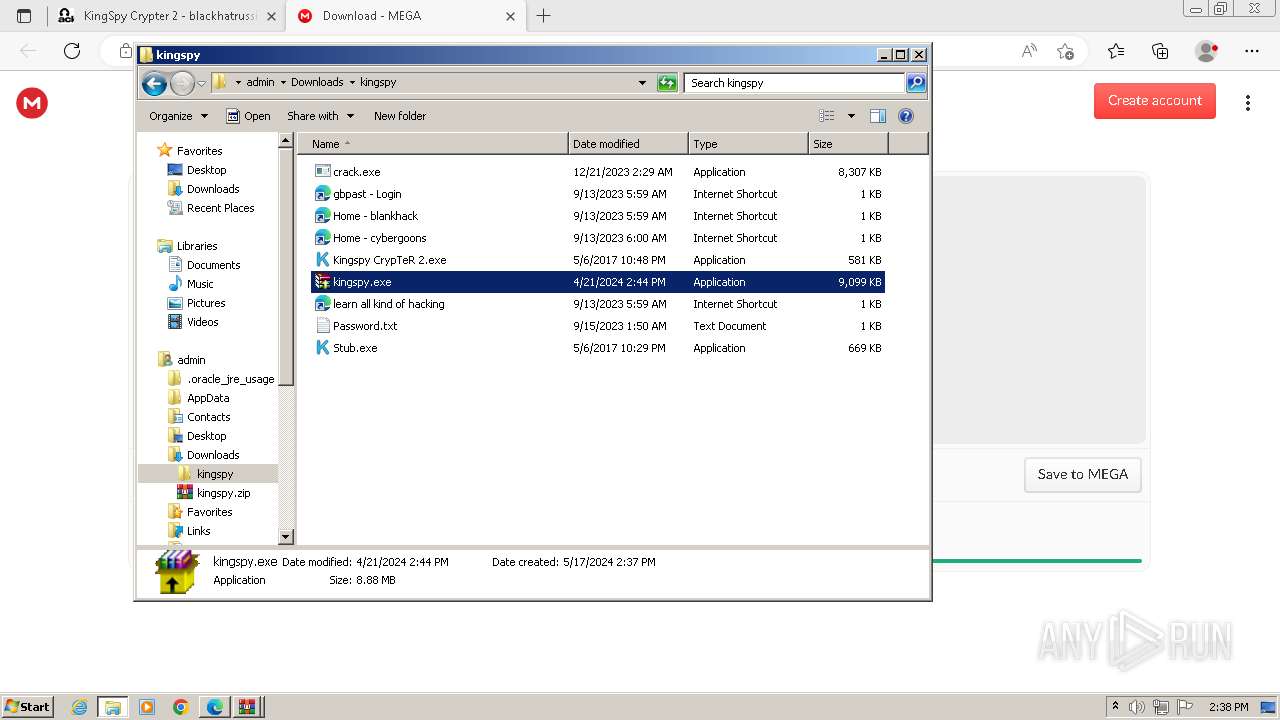Screen dimensions: 1280x720
Task: Click the search magnifier icon in Explorer
Action: (x=915, y=83)
